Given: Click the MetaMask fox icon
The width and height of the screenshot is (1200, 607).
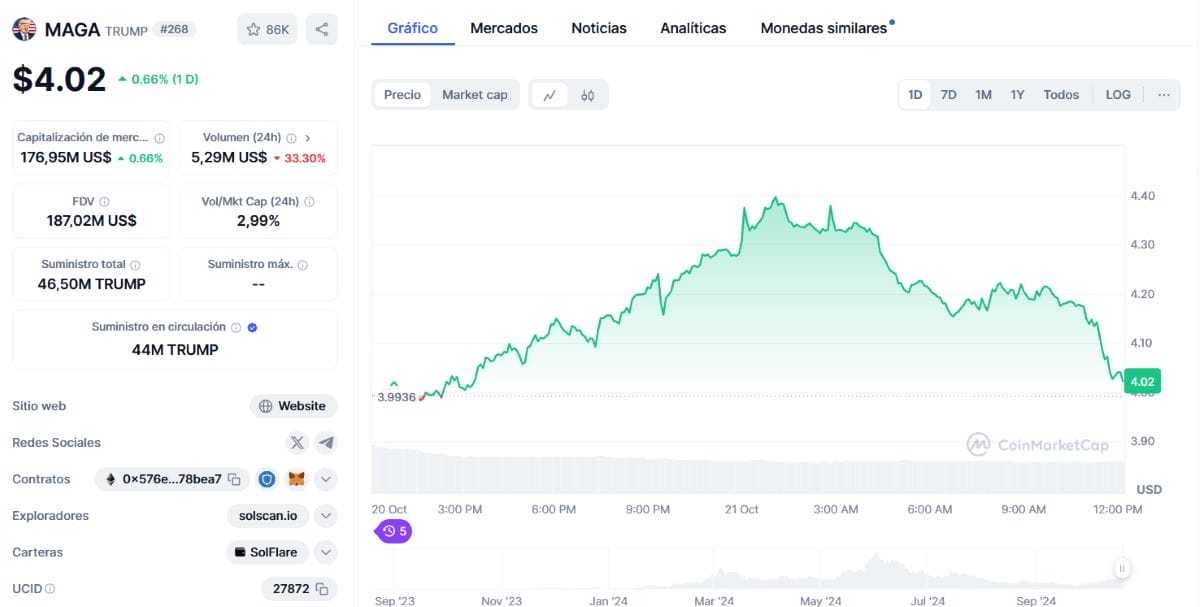Looking at the screenshot, I should click(x=296, y=479).
